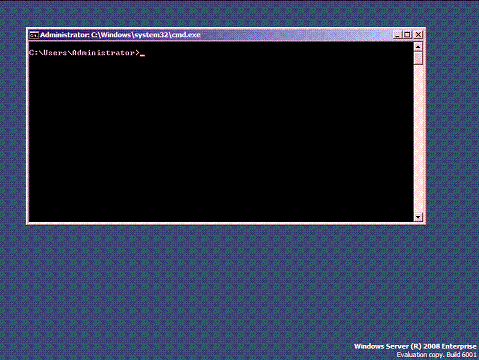Click 'Windows Server (R) 2008 Enterprise' watermark
The height and width of the screenshot is (360, 479).
point(415,346)
